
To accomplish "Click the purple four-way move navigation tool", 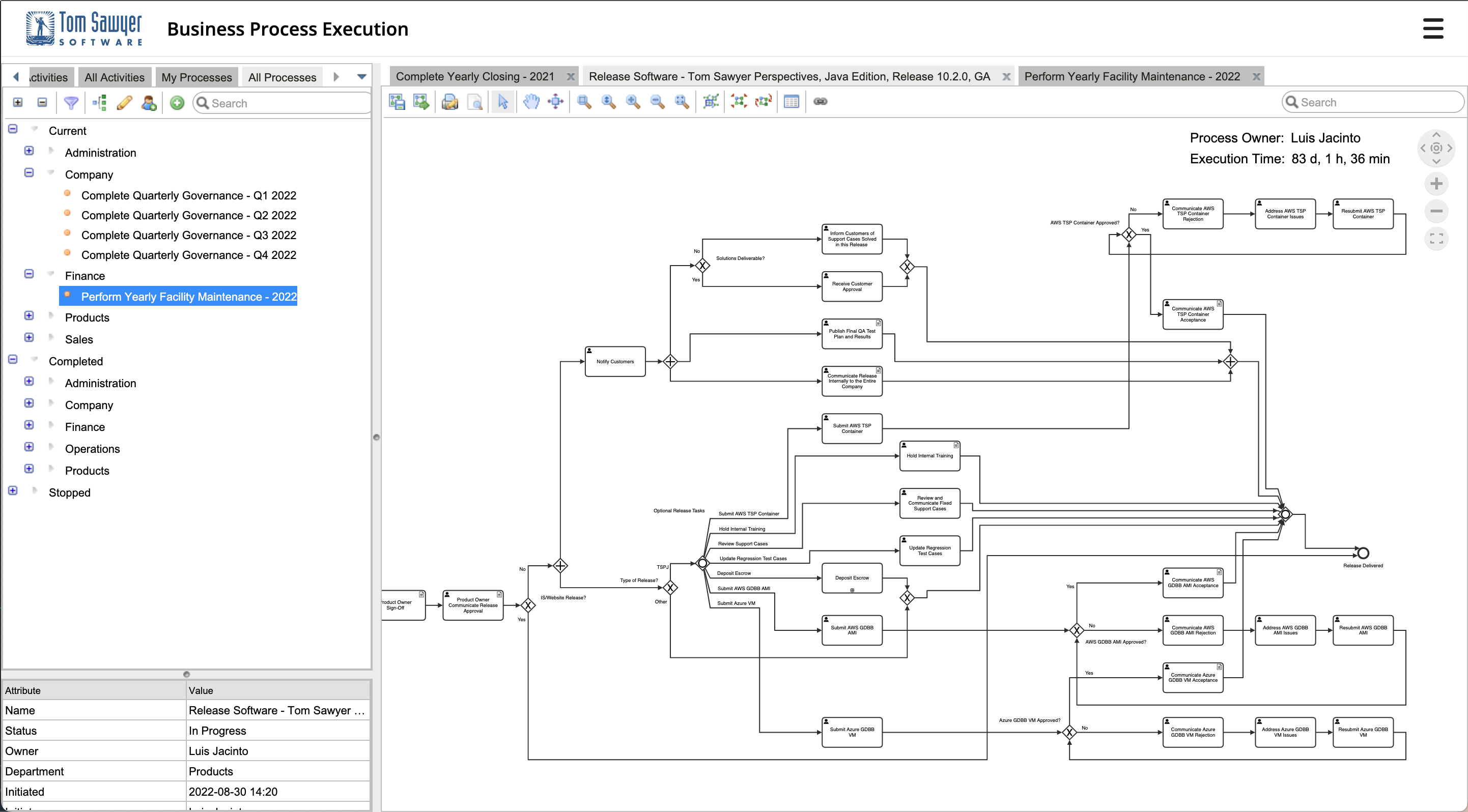I will pos(556,101).
